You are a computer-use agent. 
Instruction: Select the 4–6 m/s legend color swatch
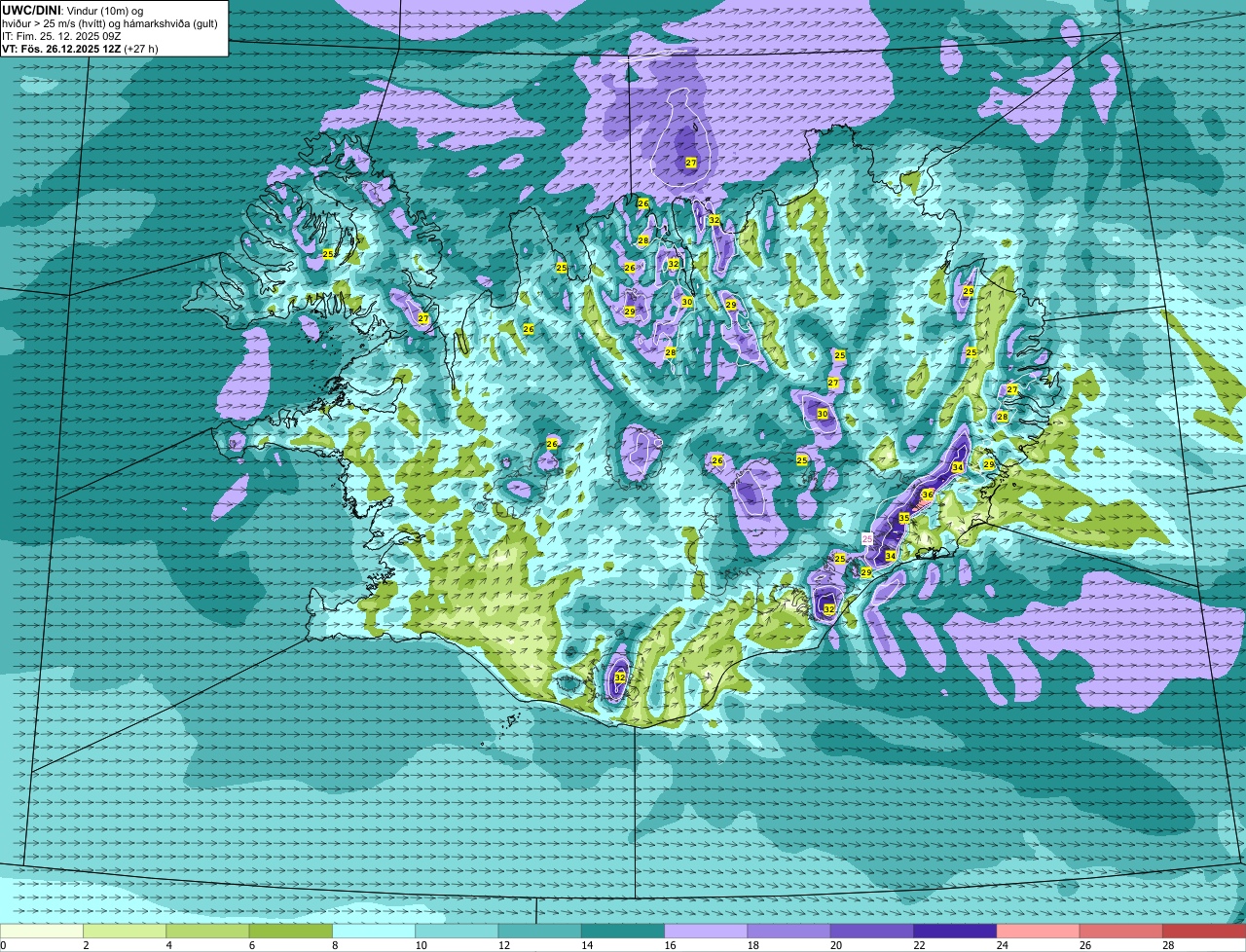pyautogui.click(x=207, y=932)
